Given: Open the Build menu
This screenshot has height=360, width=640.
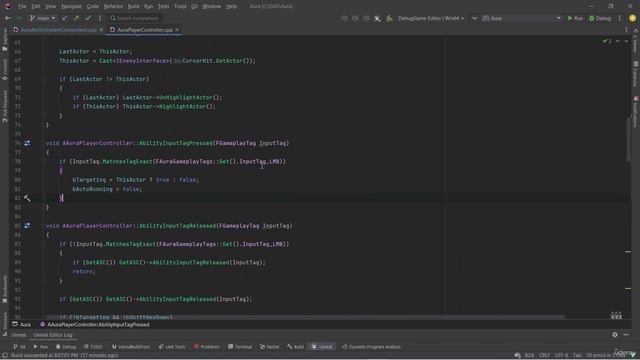Looking at the screenshot, I should click(133, 6).
